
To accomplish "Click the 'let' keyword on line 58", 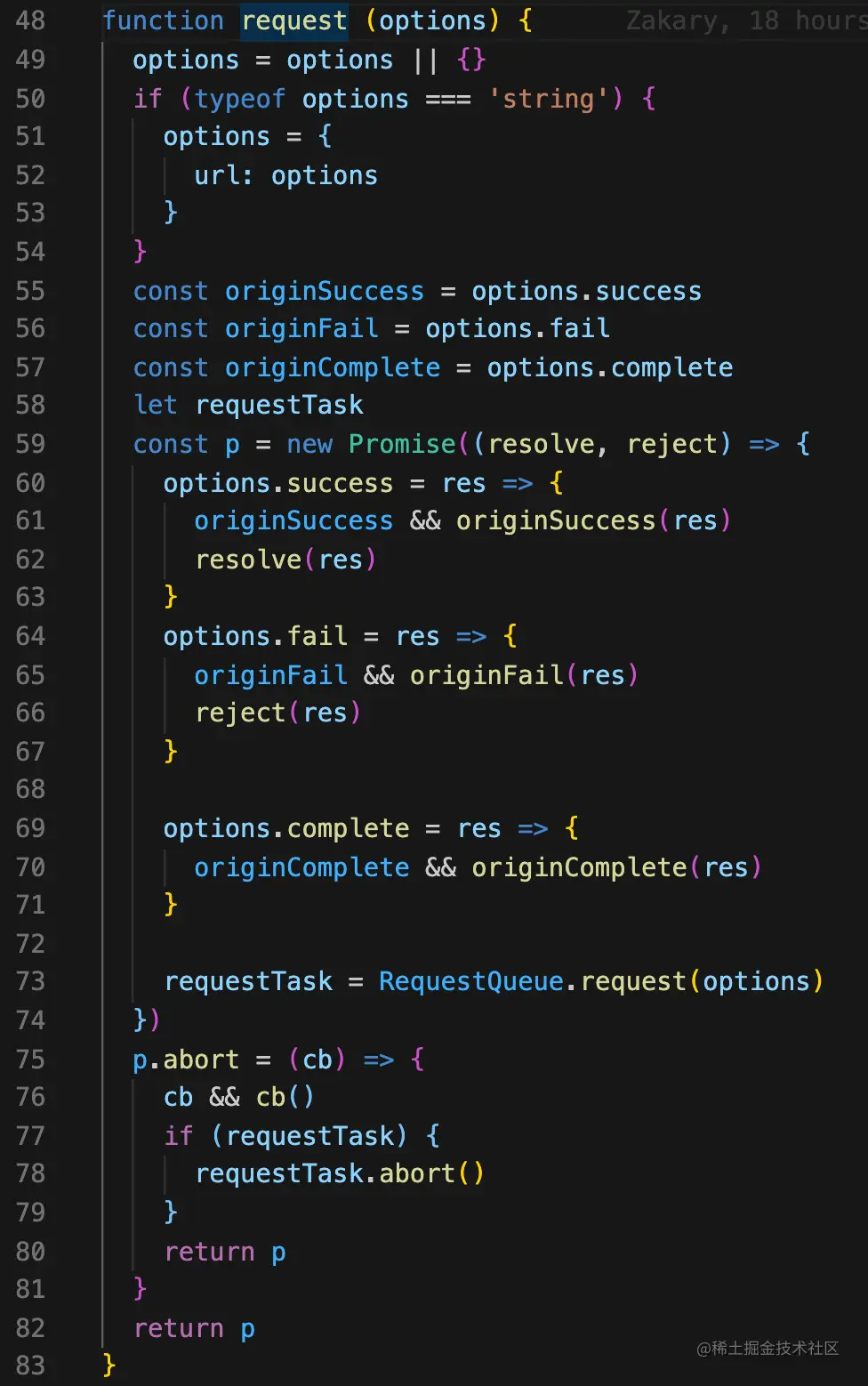I will click(x=156, y=405).
